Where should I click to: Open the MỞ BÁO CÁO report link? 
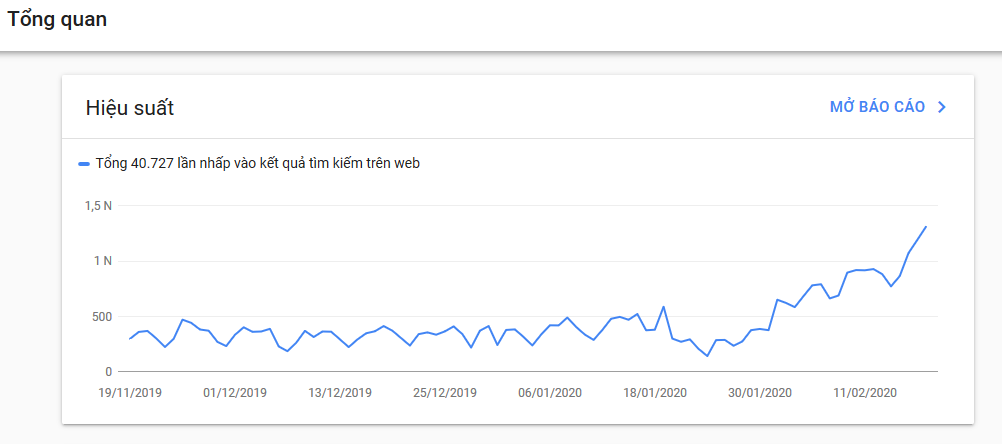877,107
